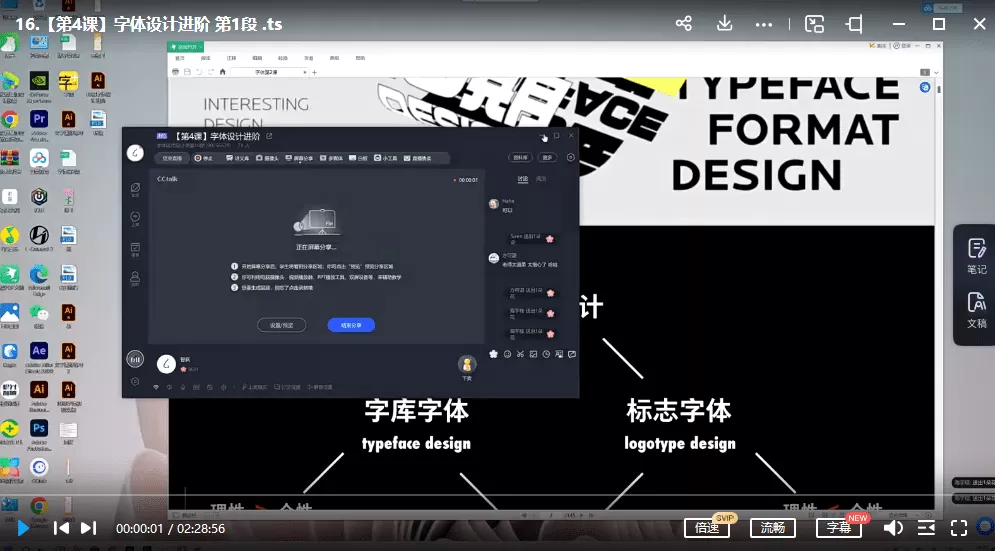995x551 pixels.
Task: Open the 笔记 notes panel
Action: [x=976, y=256]
